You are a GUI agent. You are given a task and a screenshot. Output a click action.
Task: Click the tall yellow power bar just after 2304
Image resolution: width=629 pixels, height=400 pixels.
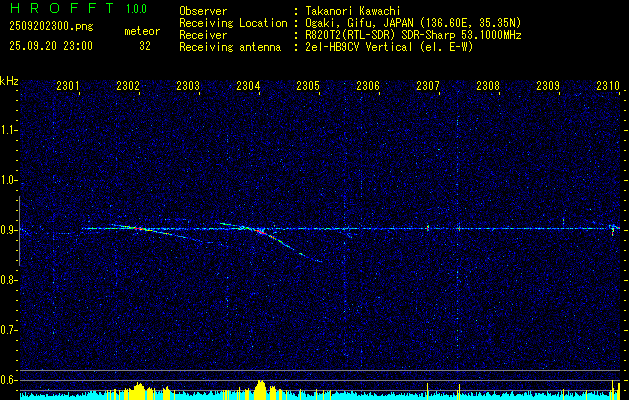tap(261, 389)
